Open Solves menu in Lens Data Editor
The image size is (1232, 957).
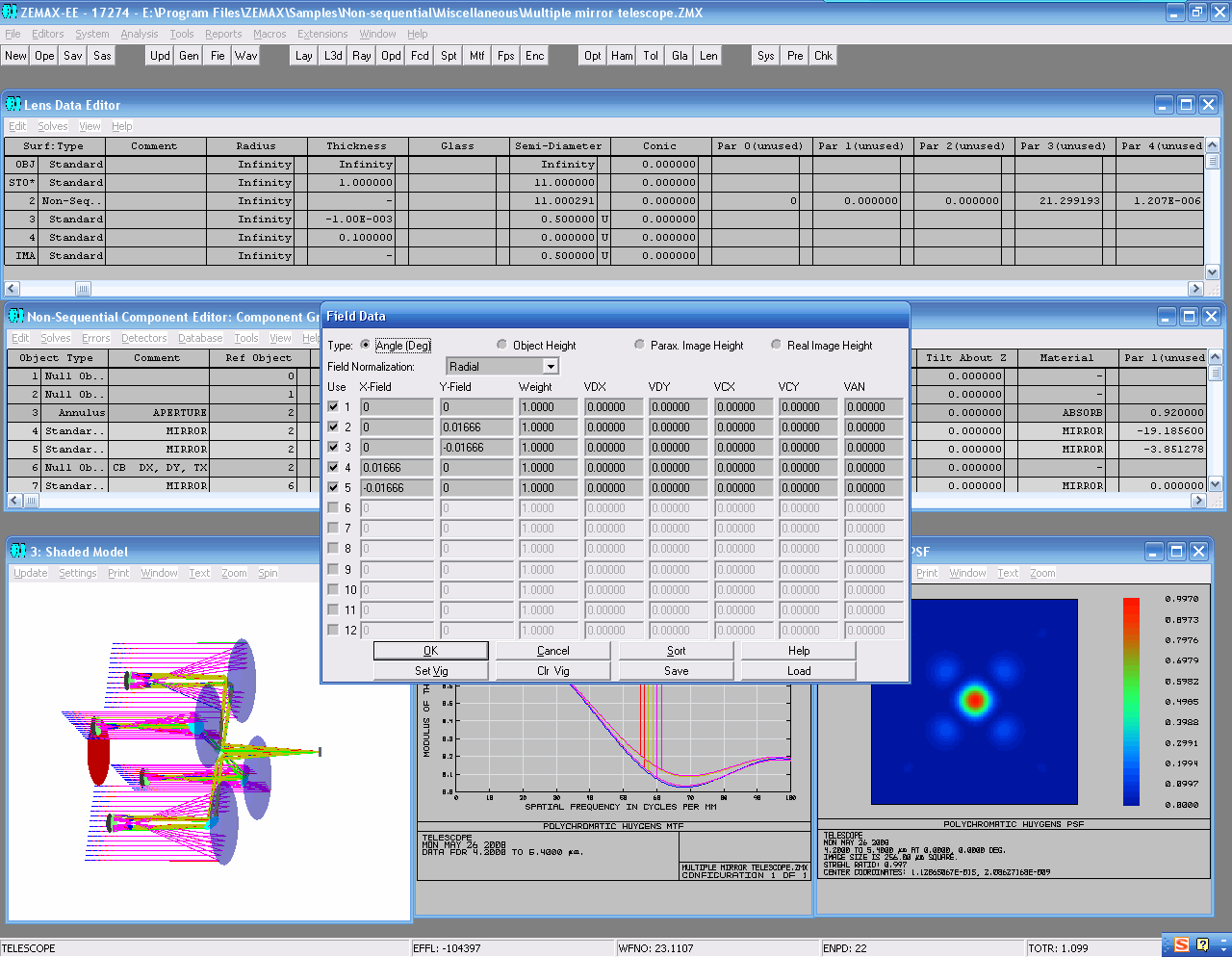(x=53, y=126)
